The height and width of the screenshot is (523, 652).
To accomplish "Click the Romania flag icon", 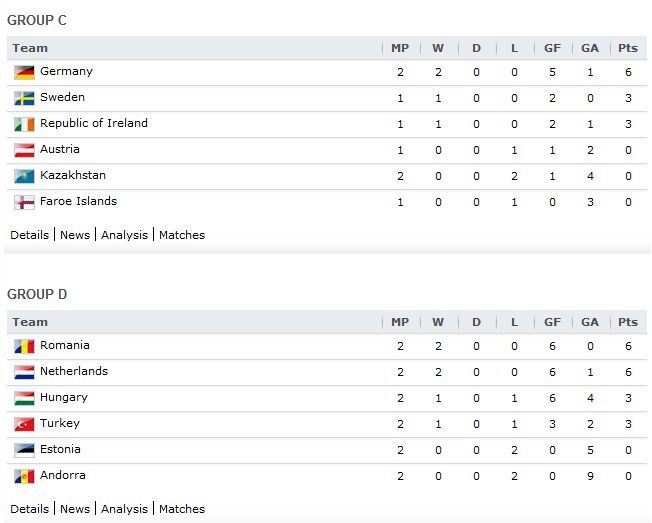I will coord(24,346).
